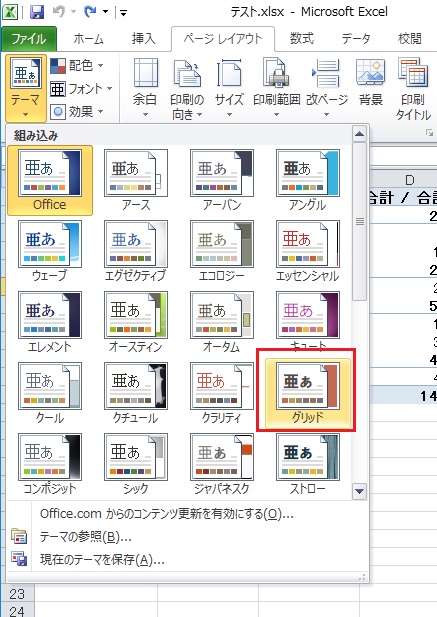Select the オースティン theme
The height and width of the screenshot is (617, 437).
click(x=136, y=322)
